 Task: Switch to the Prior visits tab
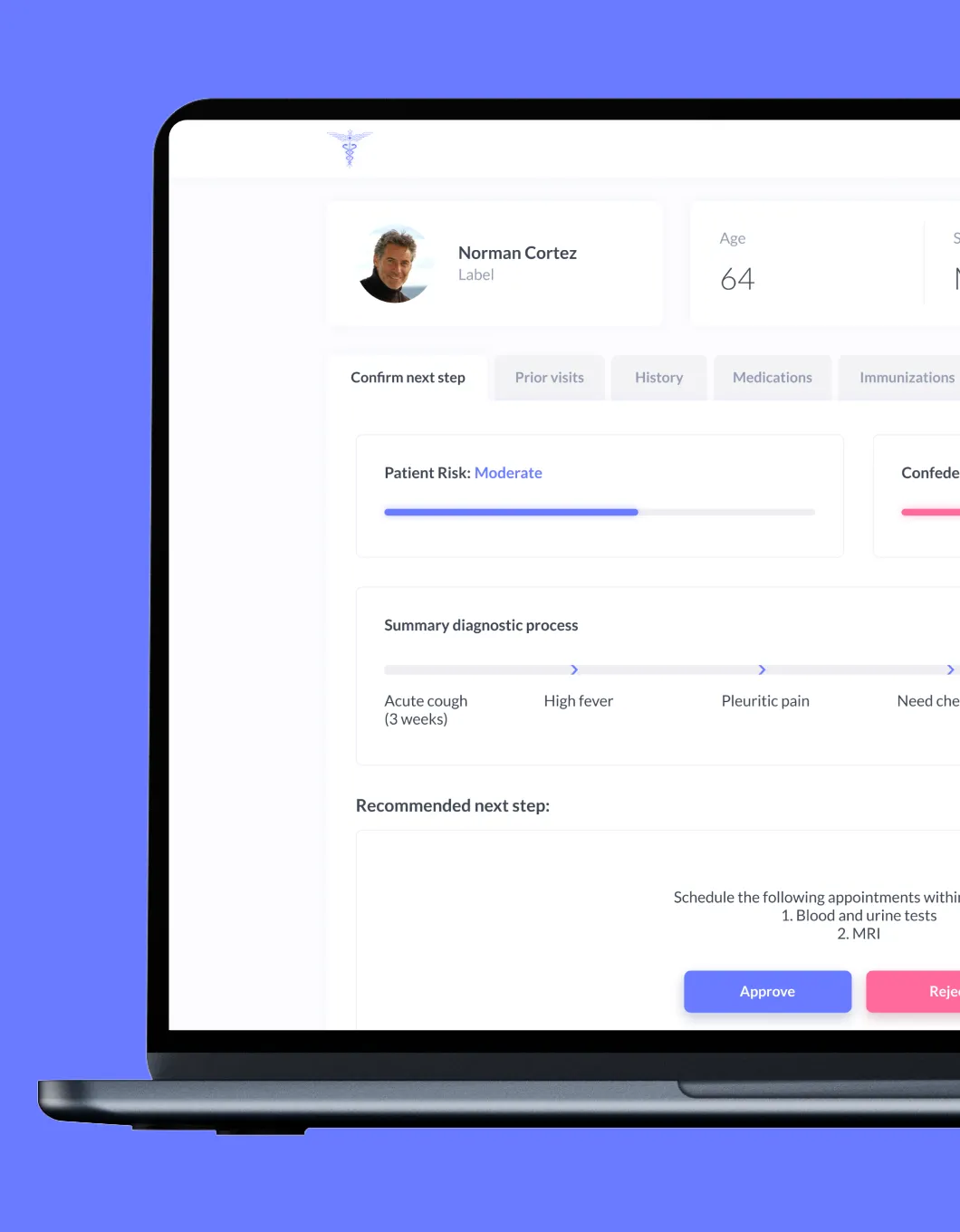click(x=549, y=377)
